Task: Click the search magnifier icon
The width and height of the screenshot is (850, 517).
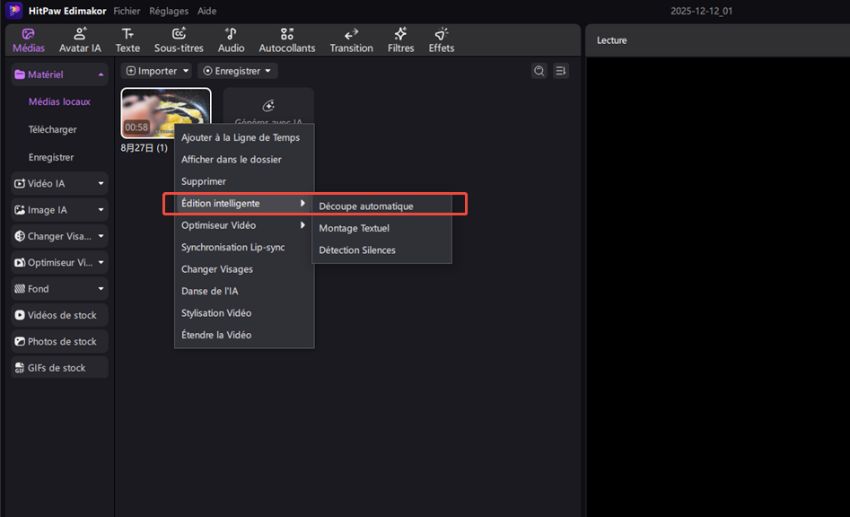Action: click(x=539, y=71)
